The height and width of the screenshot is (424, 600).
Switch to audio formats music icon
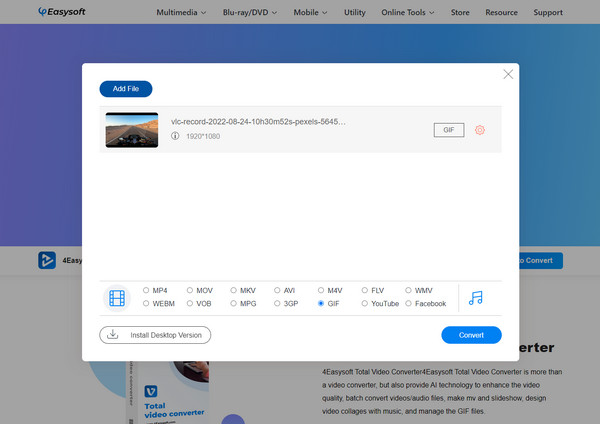coord(476,298)
